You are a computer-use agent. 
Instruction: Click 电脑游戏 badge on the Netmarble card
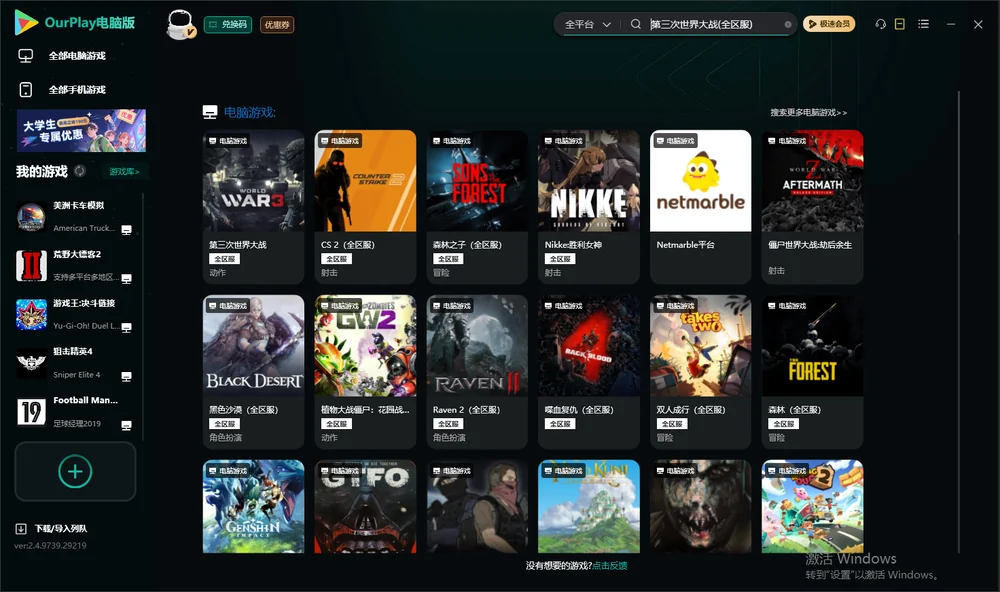(x=675, y=140)
